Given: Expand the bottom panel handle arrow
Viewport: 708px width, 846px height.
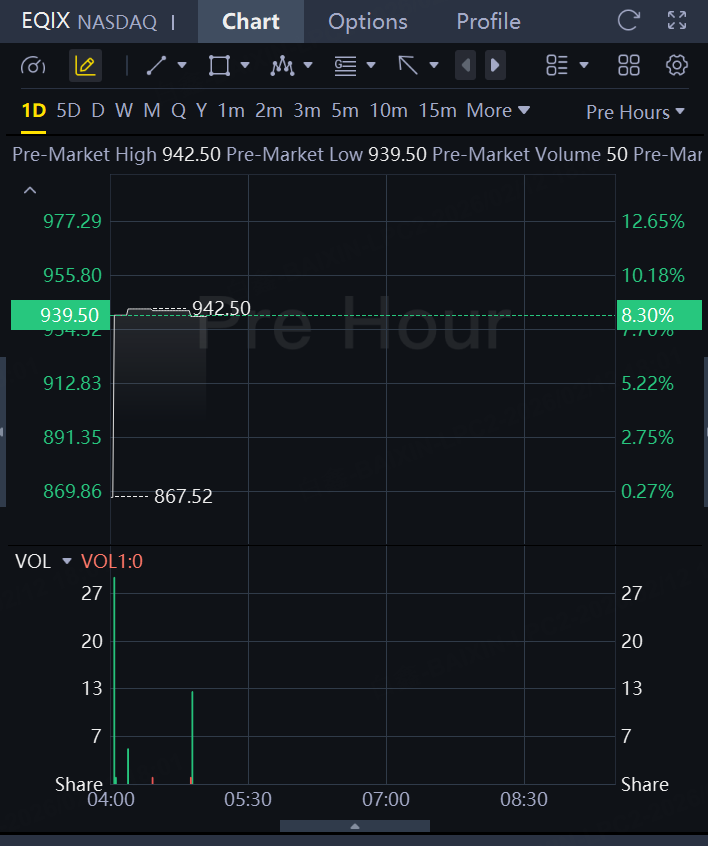Looking at the screenshot, I should (x=355, y=826).
